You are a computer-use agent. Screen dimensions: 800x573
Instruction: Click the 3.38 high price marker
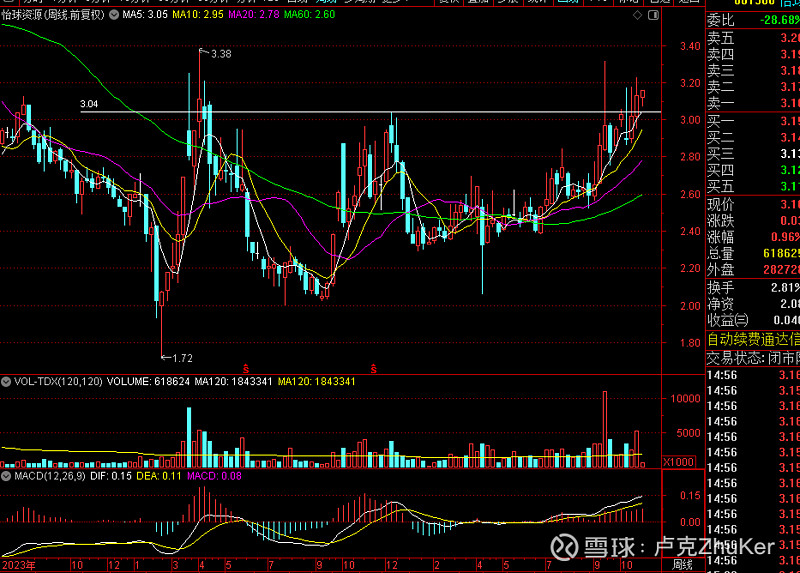221,54
